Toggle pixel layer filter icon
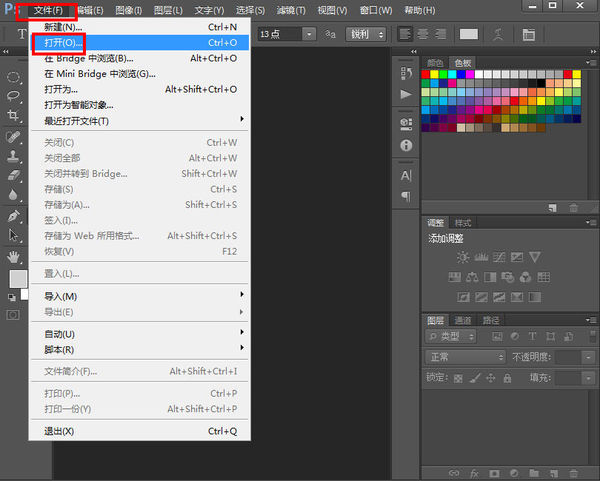 coord(497,336)
